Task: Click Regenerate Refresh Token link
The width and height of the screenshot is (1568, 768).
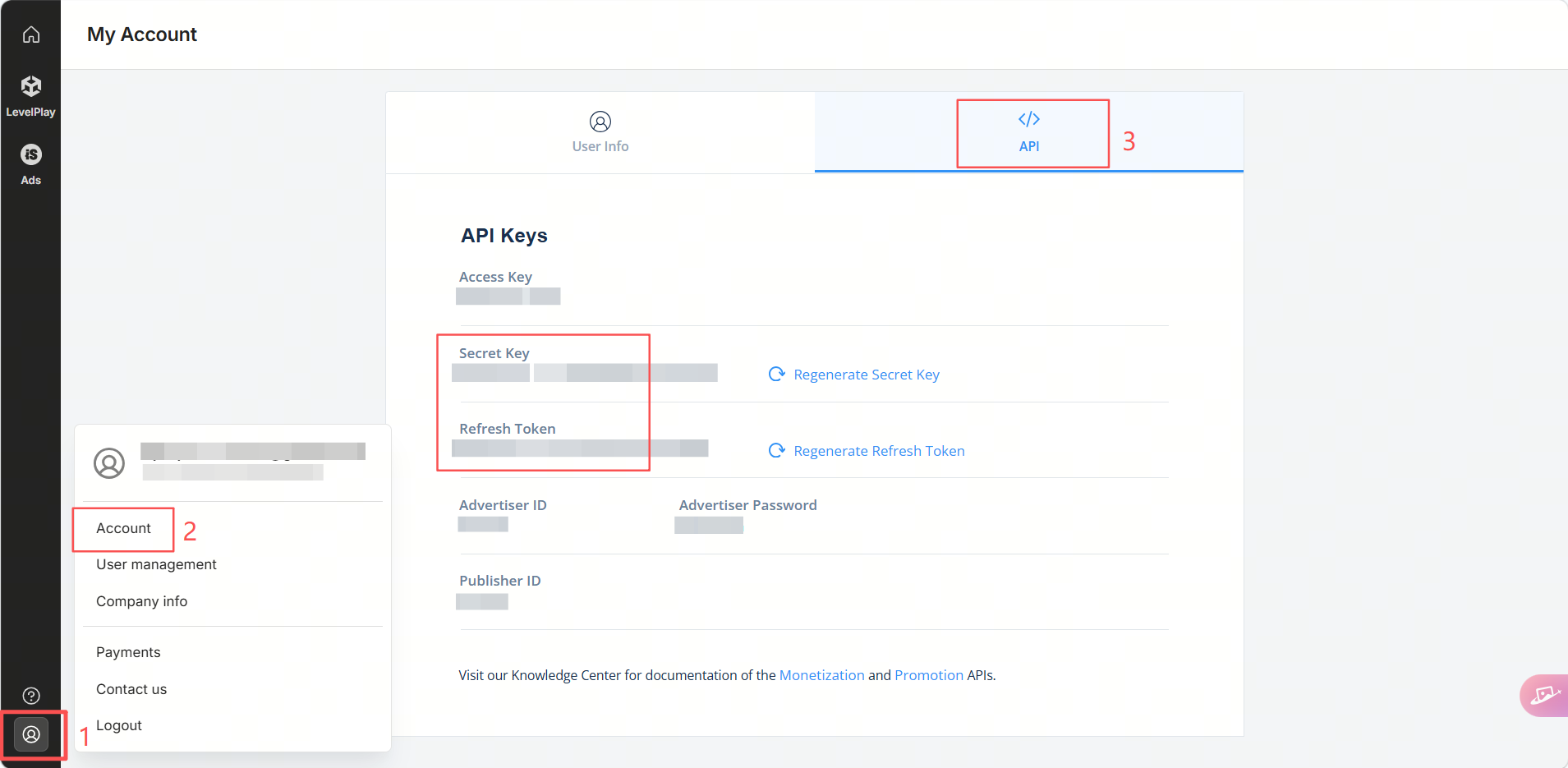Action: [x=879, y=451]
